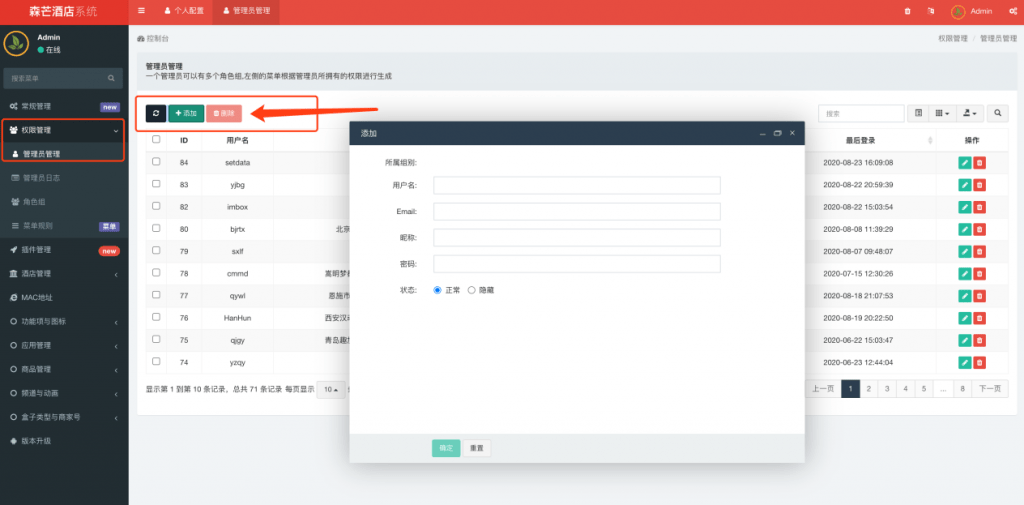Click red delete icon for yjbg row
Viewport: 1024px width, 505px height.
coord(980,184)
